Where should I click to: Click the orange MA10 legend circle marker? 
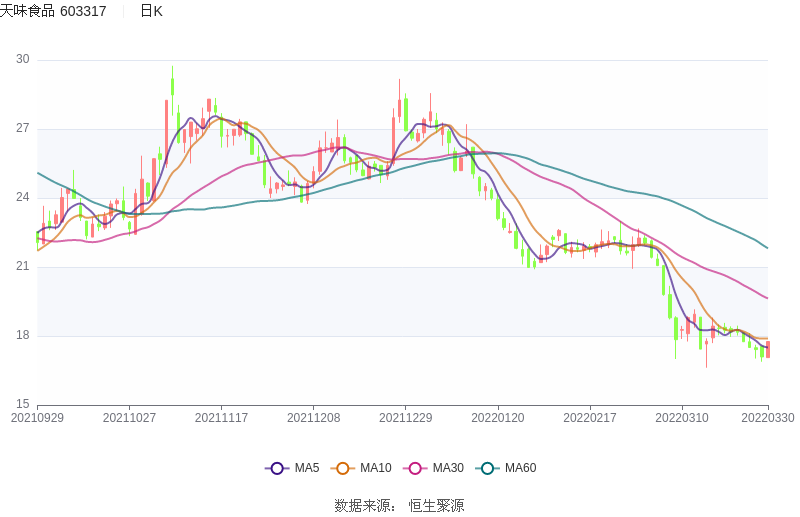coord(343,468)
